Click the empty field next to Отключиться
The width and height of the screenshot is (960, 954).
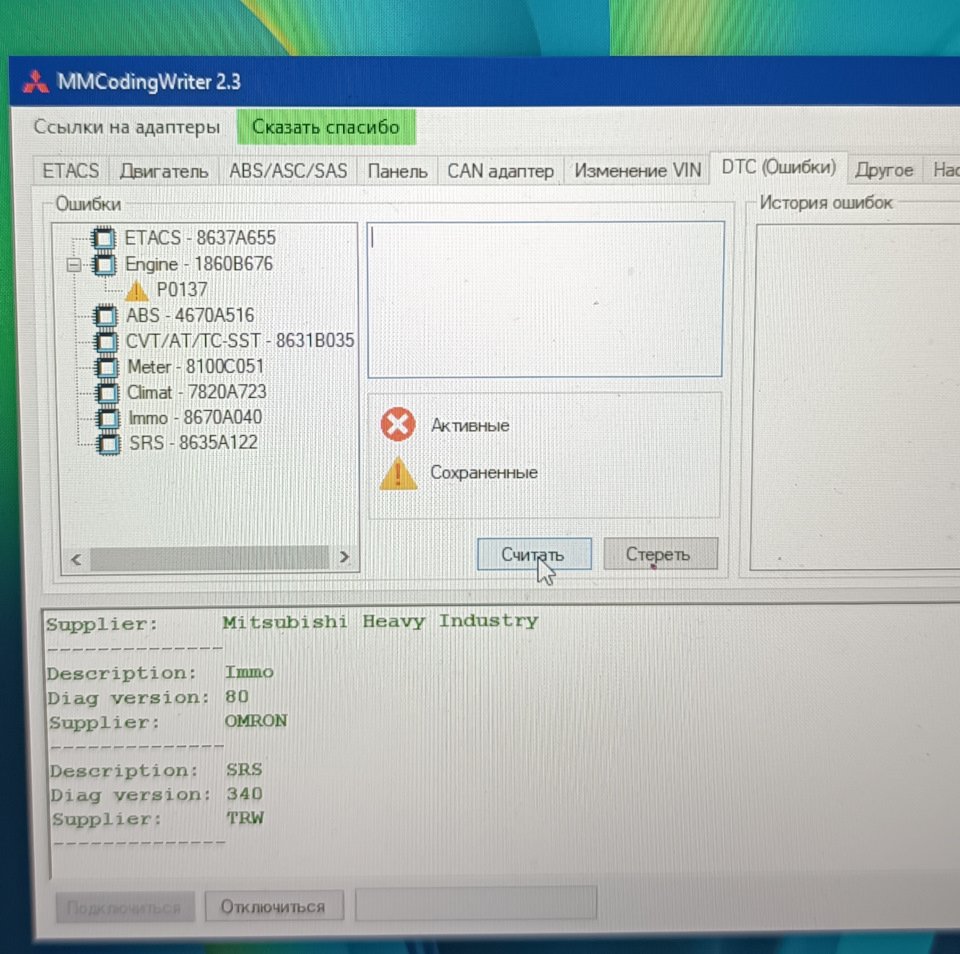tap(476, 903)
